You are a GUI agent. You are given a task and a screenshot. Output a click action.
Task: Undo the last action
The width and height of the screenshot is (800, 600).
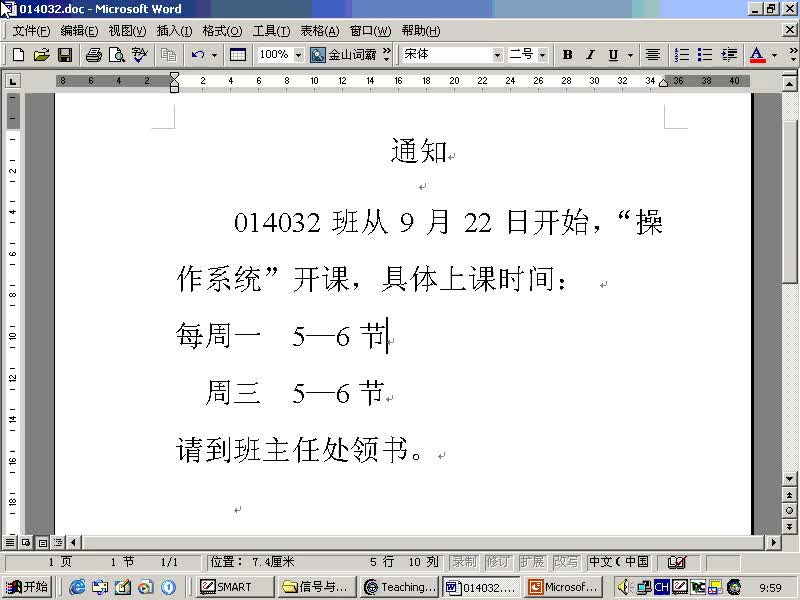197,55
